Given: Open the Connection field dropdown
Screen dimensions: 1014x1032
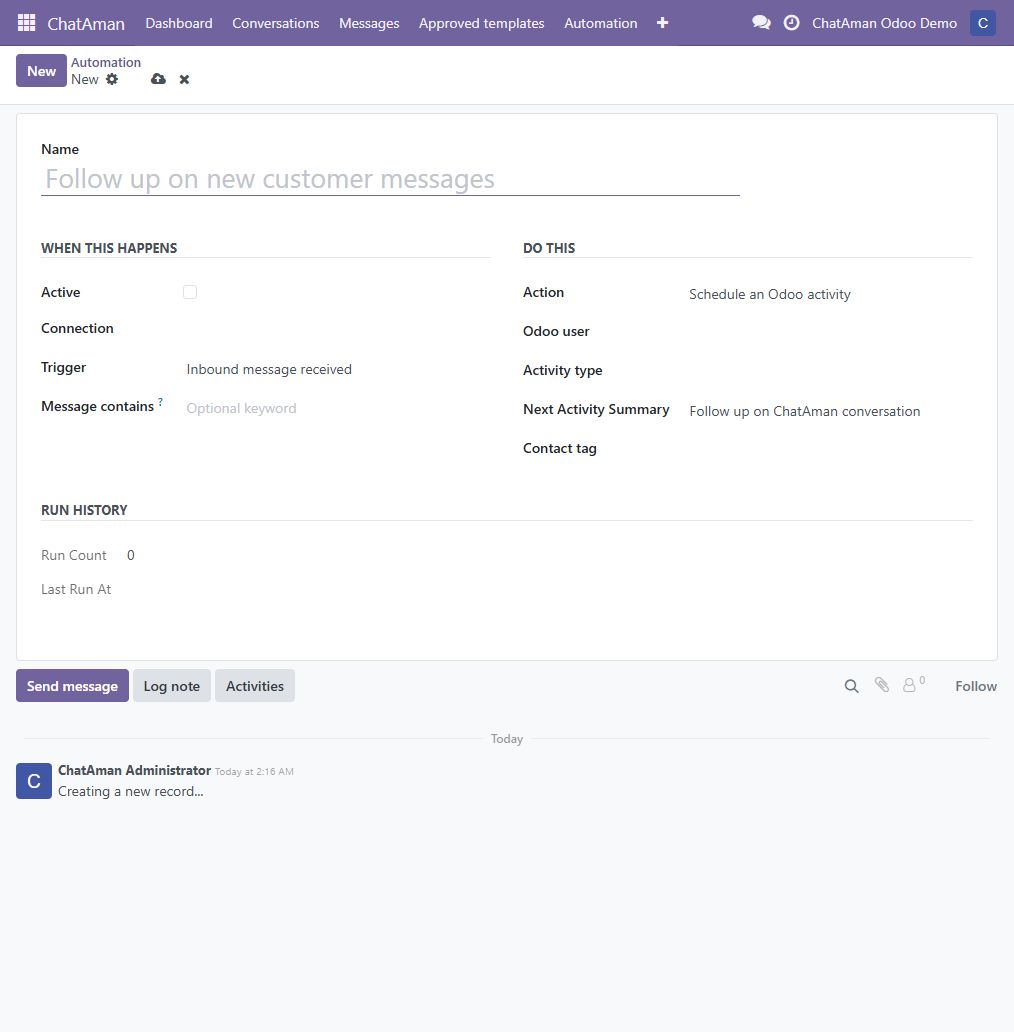Looking at the screenshot, I should (x=338, y=330).
